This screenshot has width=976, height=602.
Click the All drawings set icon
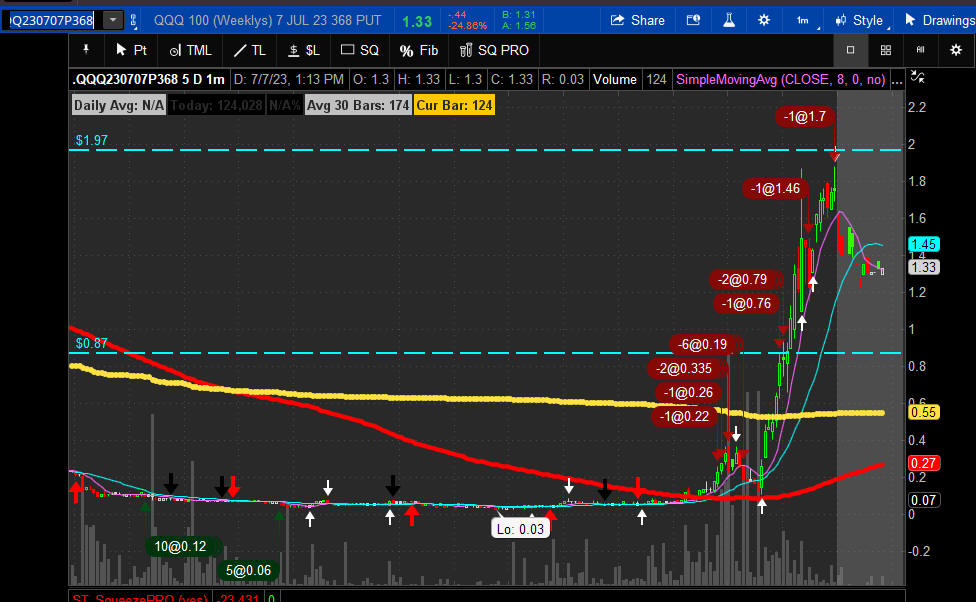click(921, 50)
